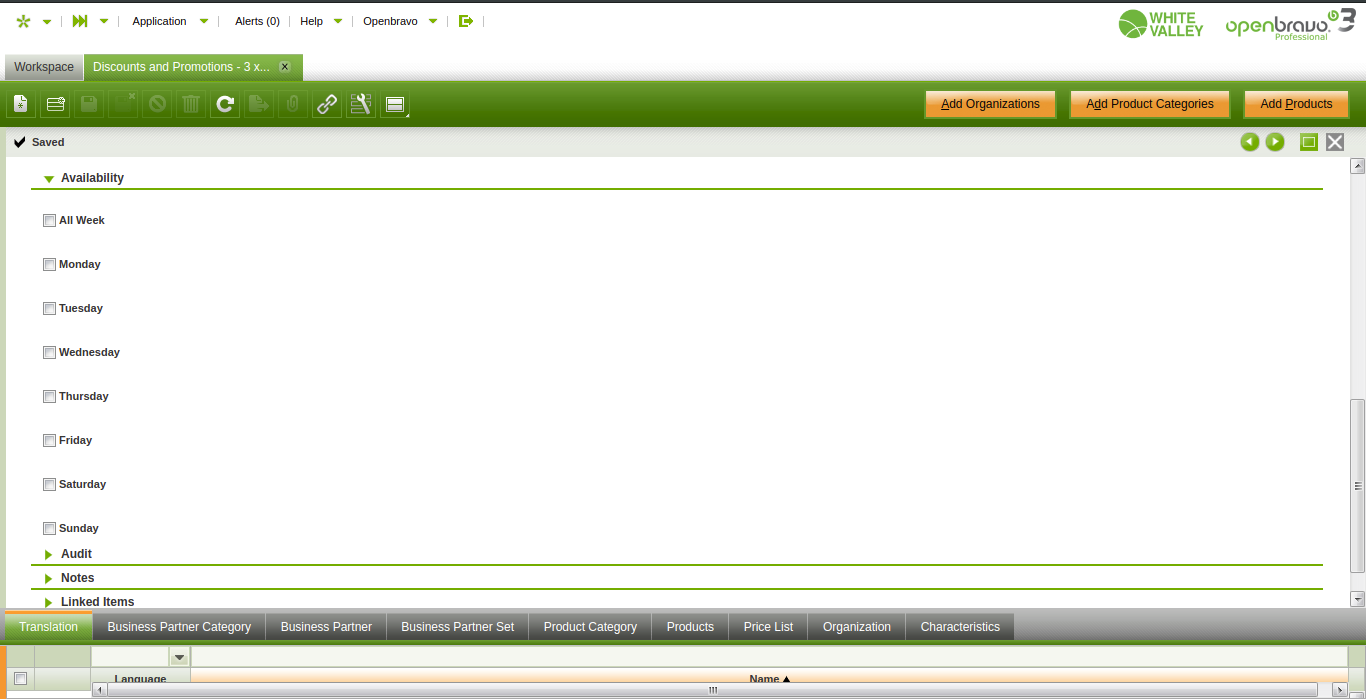Click the chain link icon
This screenshot has height=699, width=1366.
tap(327, 104)
